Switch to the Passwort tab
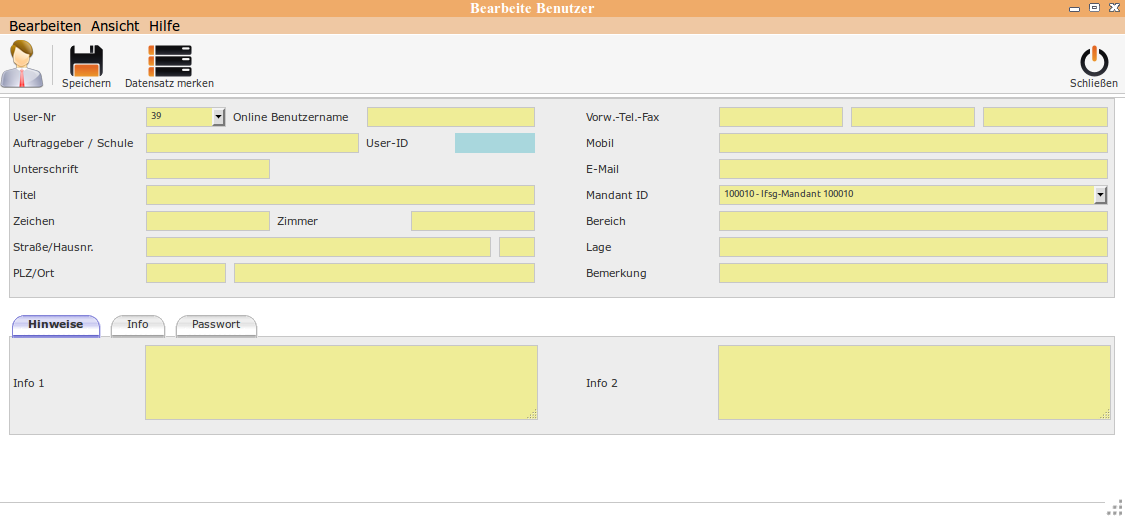This screenshot has height=518, width=1125. pyautogui.click(x=216, y=325)
